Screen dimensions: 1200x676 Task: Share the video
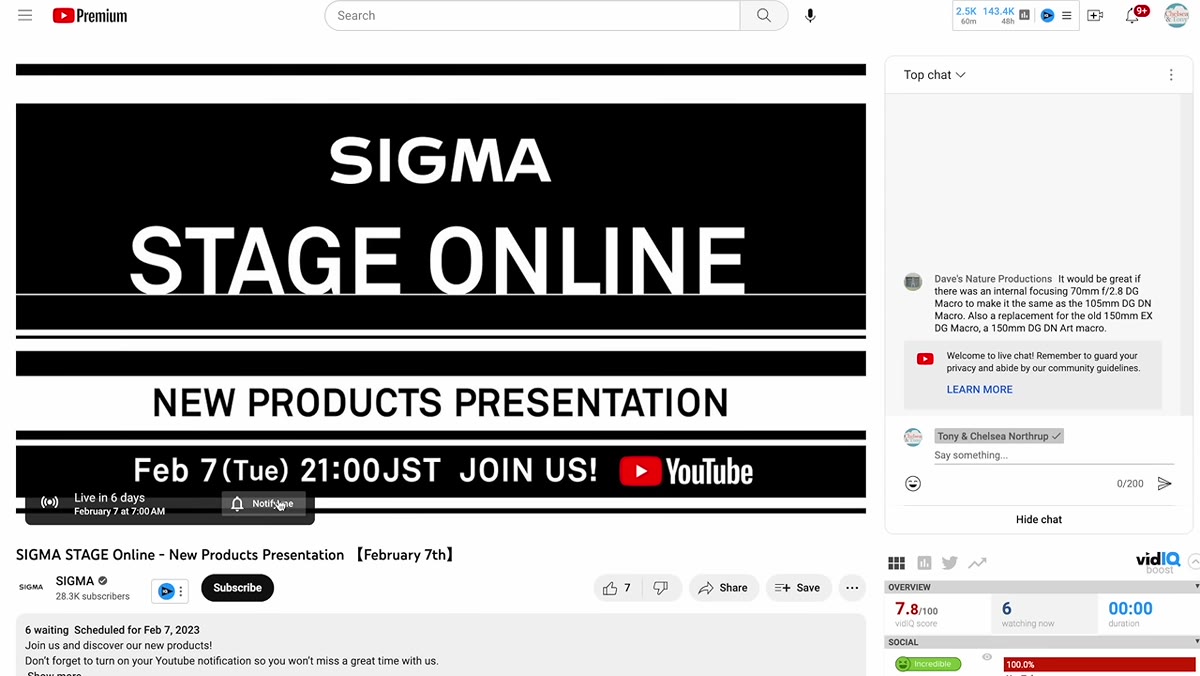point(723,588)
